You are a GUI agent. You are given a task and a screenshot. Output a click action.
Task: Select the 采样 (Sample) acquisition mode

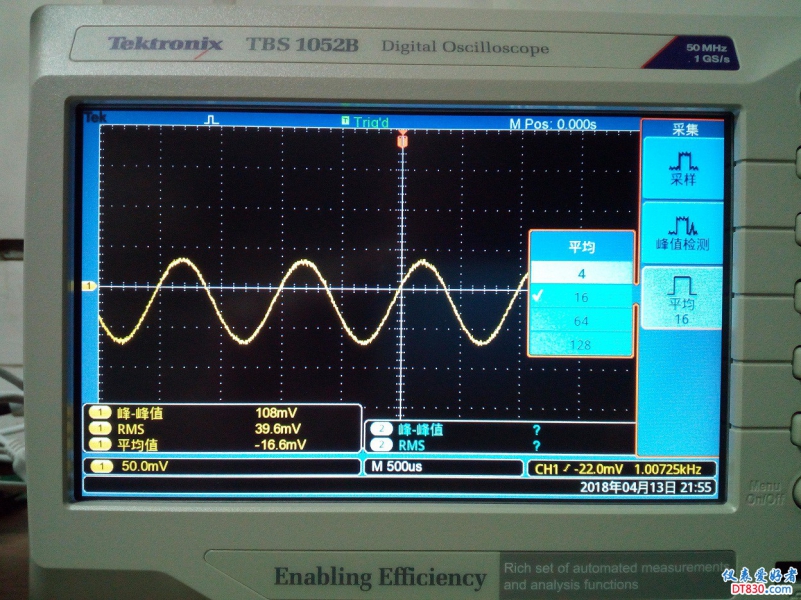tap(683, 167)
